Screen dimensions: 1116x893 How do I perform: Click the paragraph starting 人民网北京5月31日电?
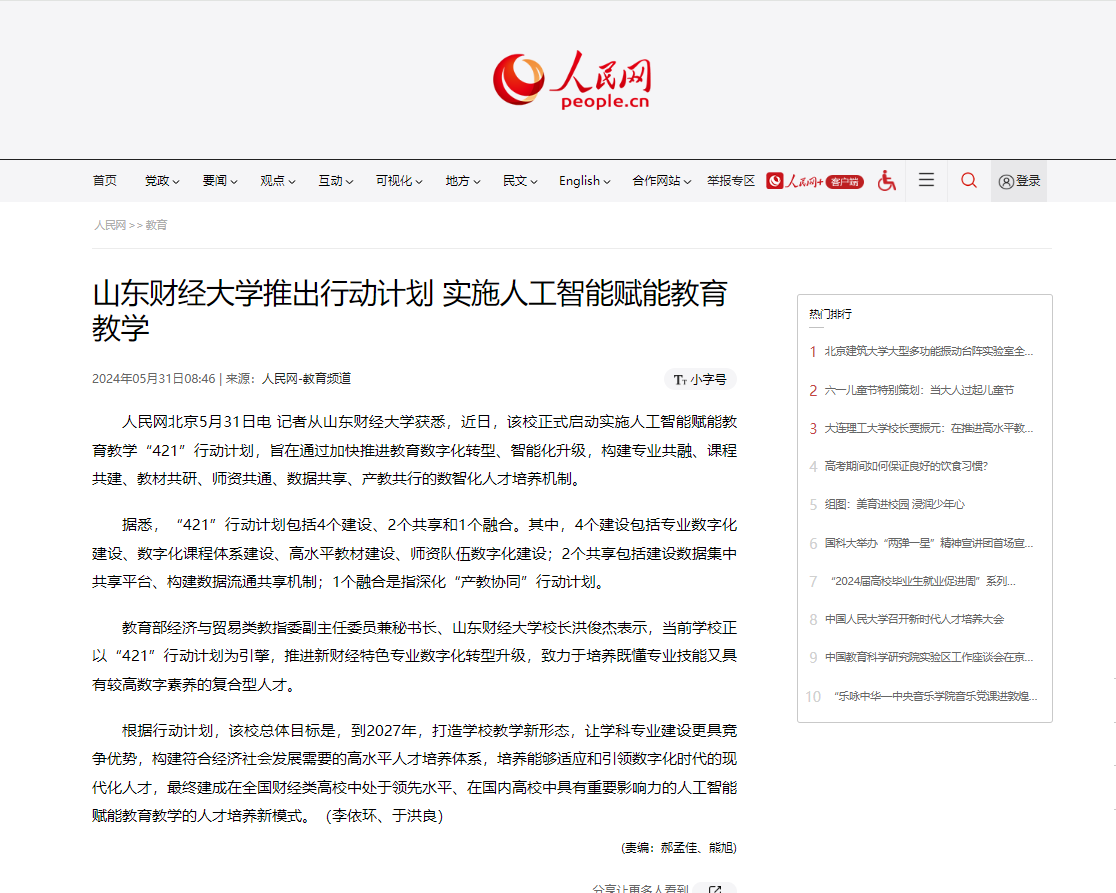click(x=414, y=450)
